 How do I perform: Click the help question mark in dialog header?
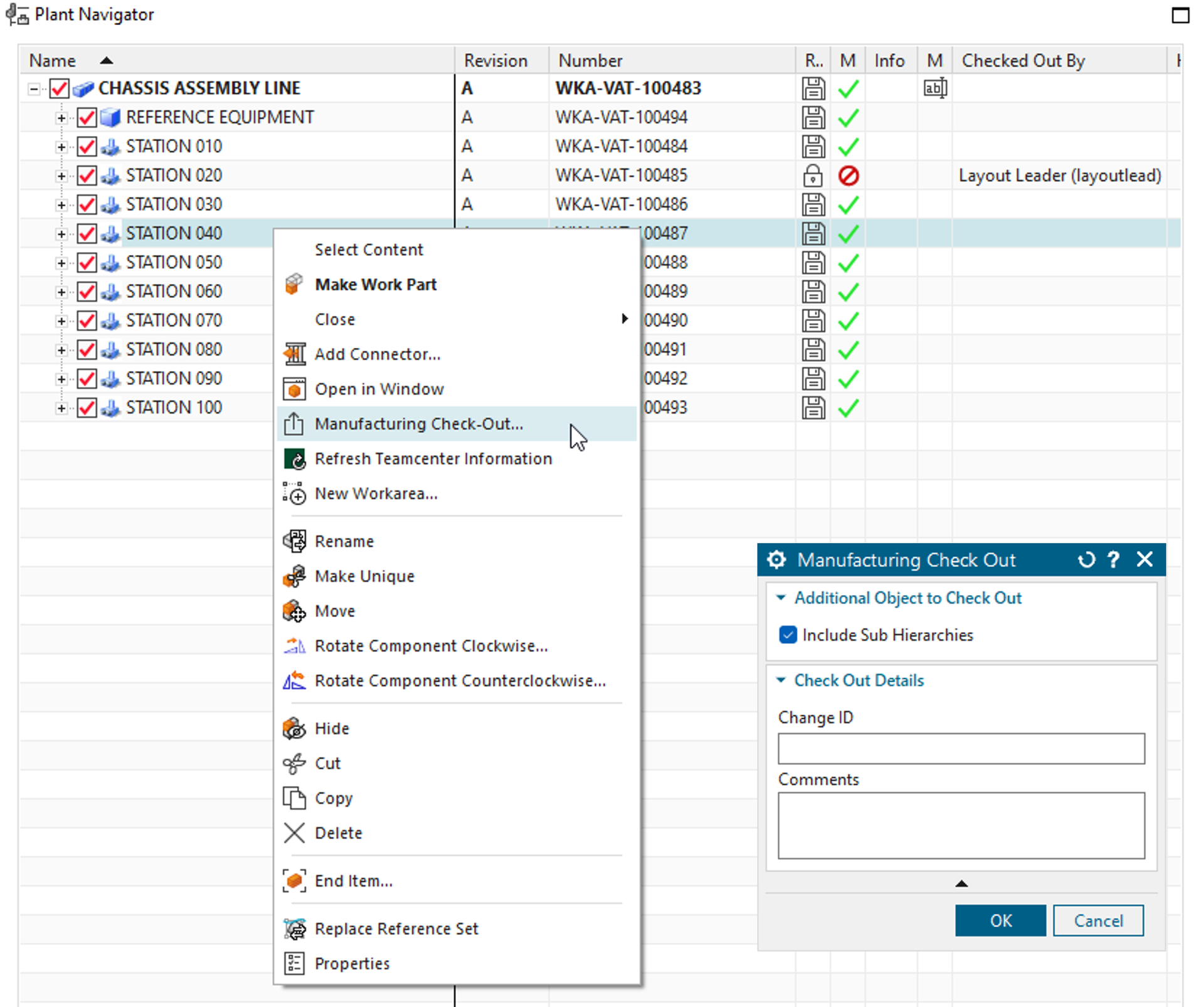[1114, 559]
